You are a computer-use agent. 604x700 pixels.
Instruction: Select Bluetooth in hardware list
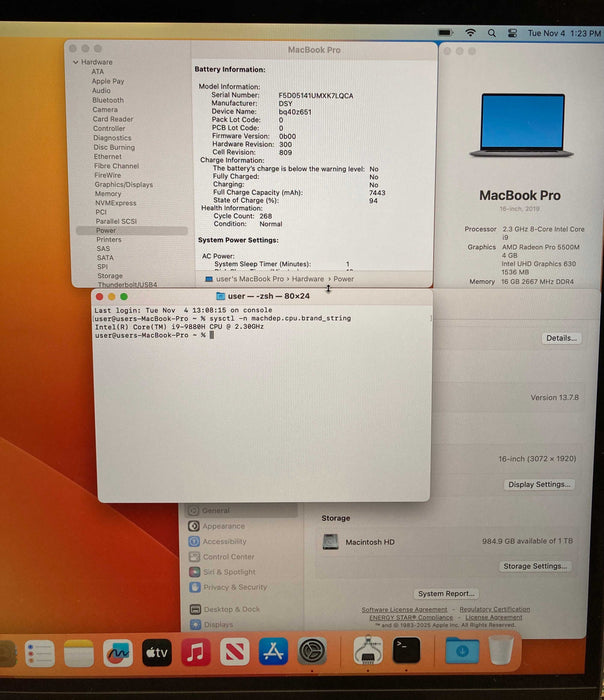108,100
